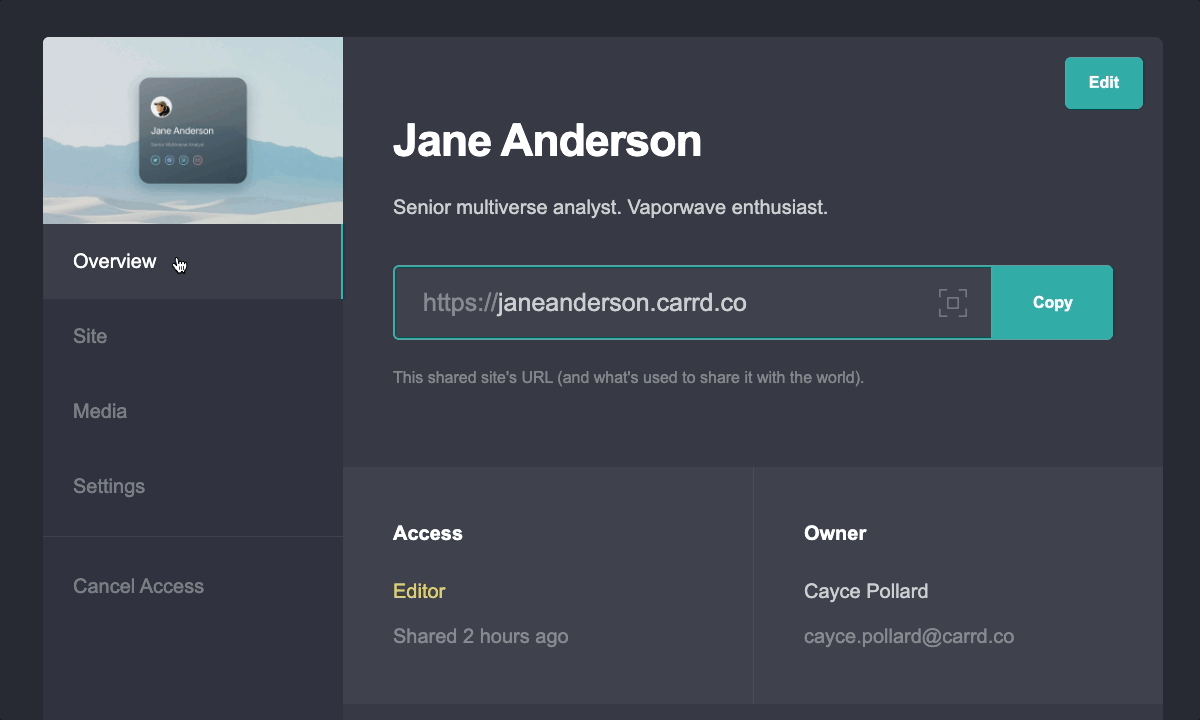1200x720 pixels.
Task: Switch to the Site section
Action: coord(90,337)
